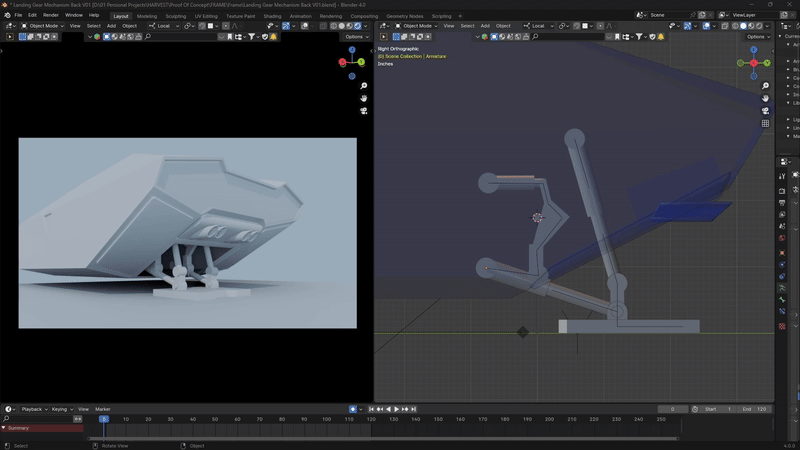
Task: Toggle auto keying record button
Action: click(353, 409)
